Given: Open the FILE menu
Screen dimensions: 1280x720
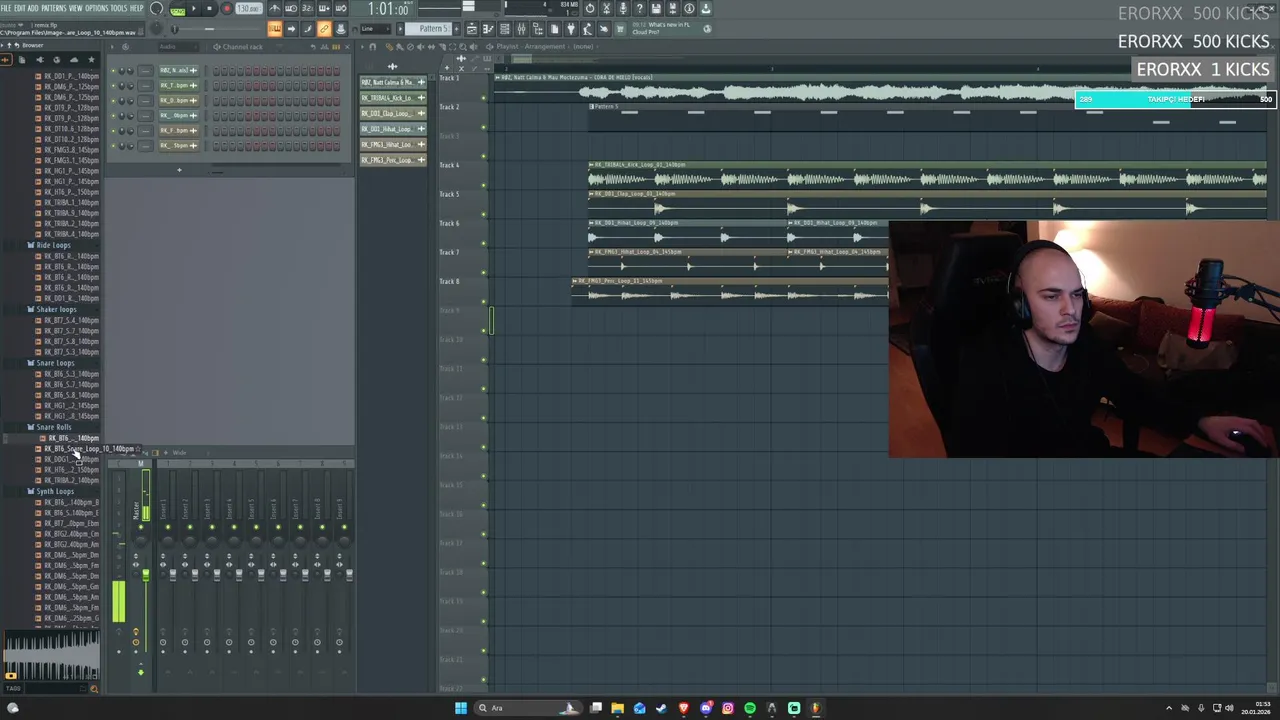Looking at the screenshot, I should [x=6, y=8].
